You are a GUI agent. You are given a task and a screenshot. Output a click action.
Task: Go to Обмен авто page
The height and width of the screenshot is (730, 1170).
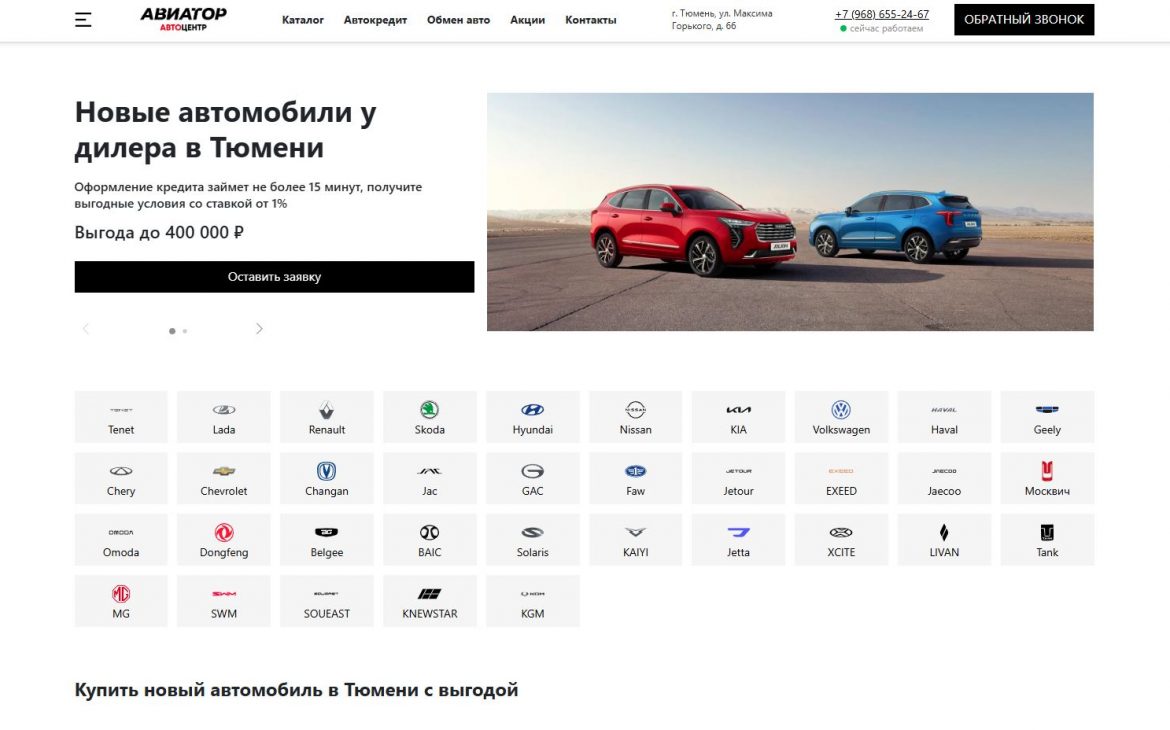click(458, 20)
